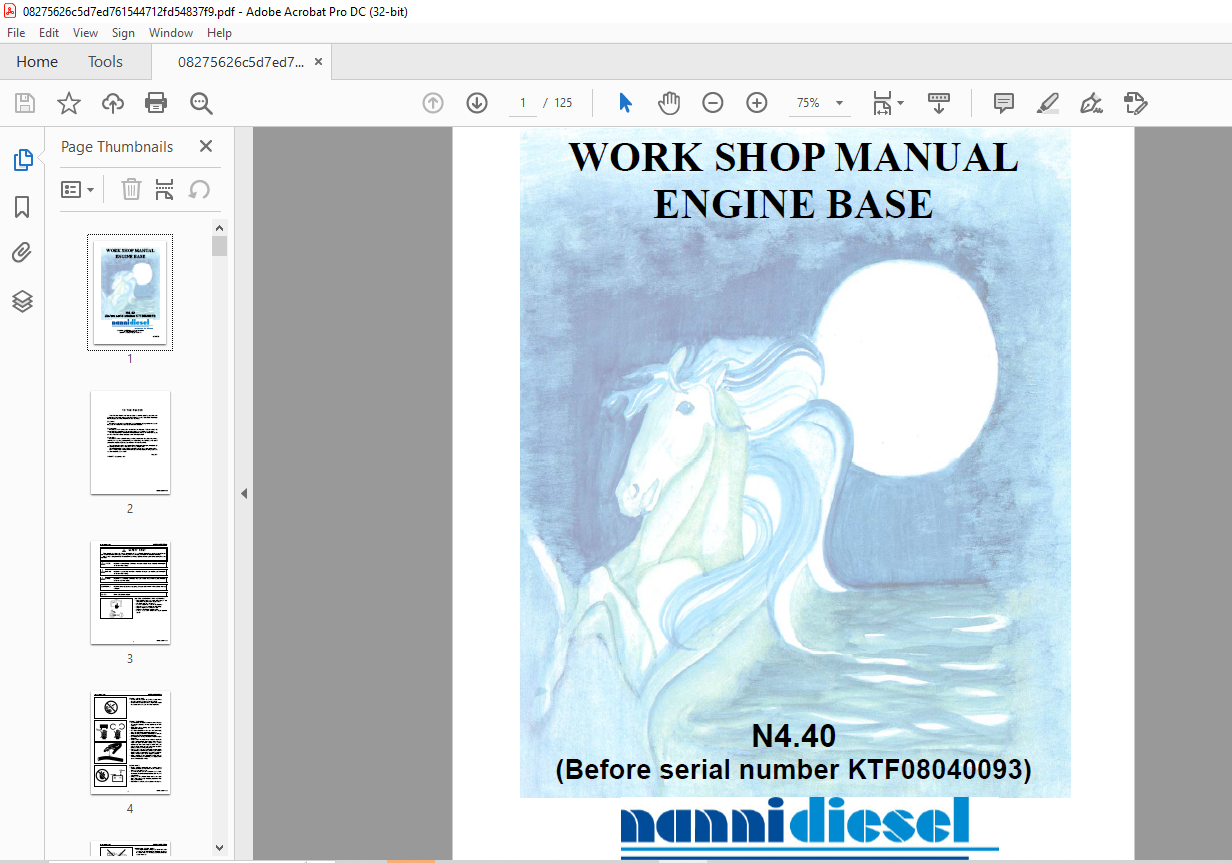The height and width of the screenshot is (863, 1232).
Task: Collapse the navigation pane arrow
Action: coord(243,494)
